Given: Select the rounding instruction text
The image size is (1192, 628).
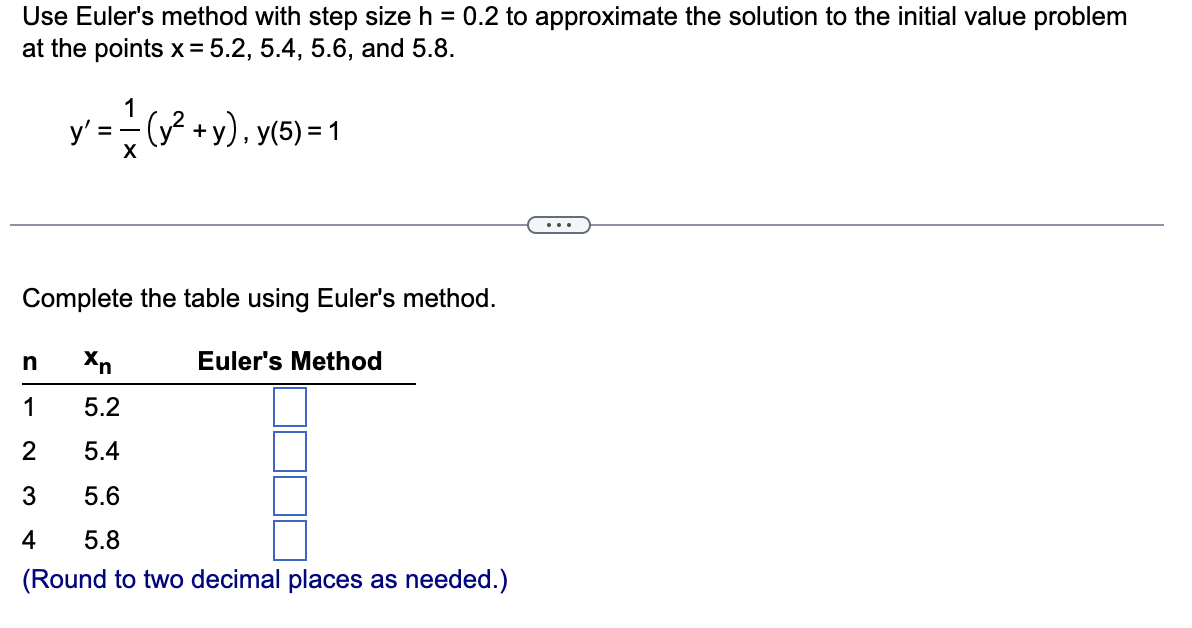Looking at the screenshot, I should (x=265, y=579).
